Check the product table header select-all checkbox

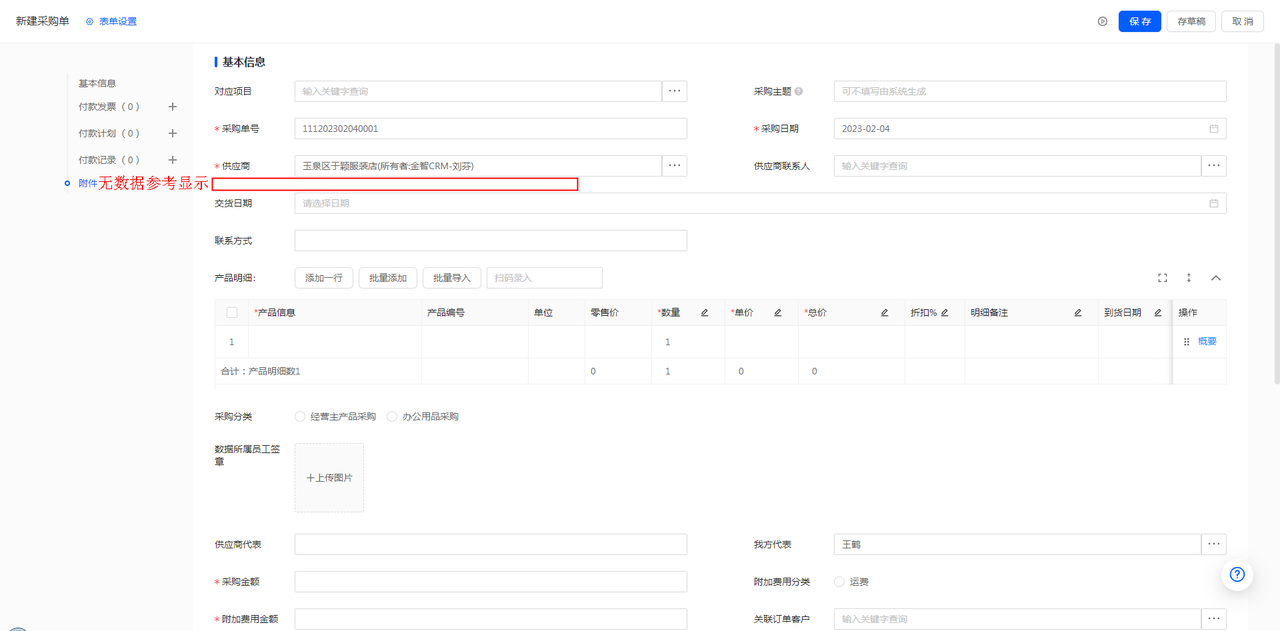pyautogui.click(x=232, y=313)
